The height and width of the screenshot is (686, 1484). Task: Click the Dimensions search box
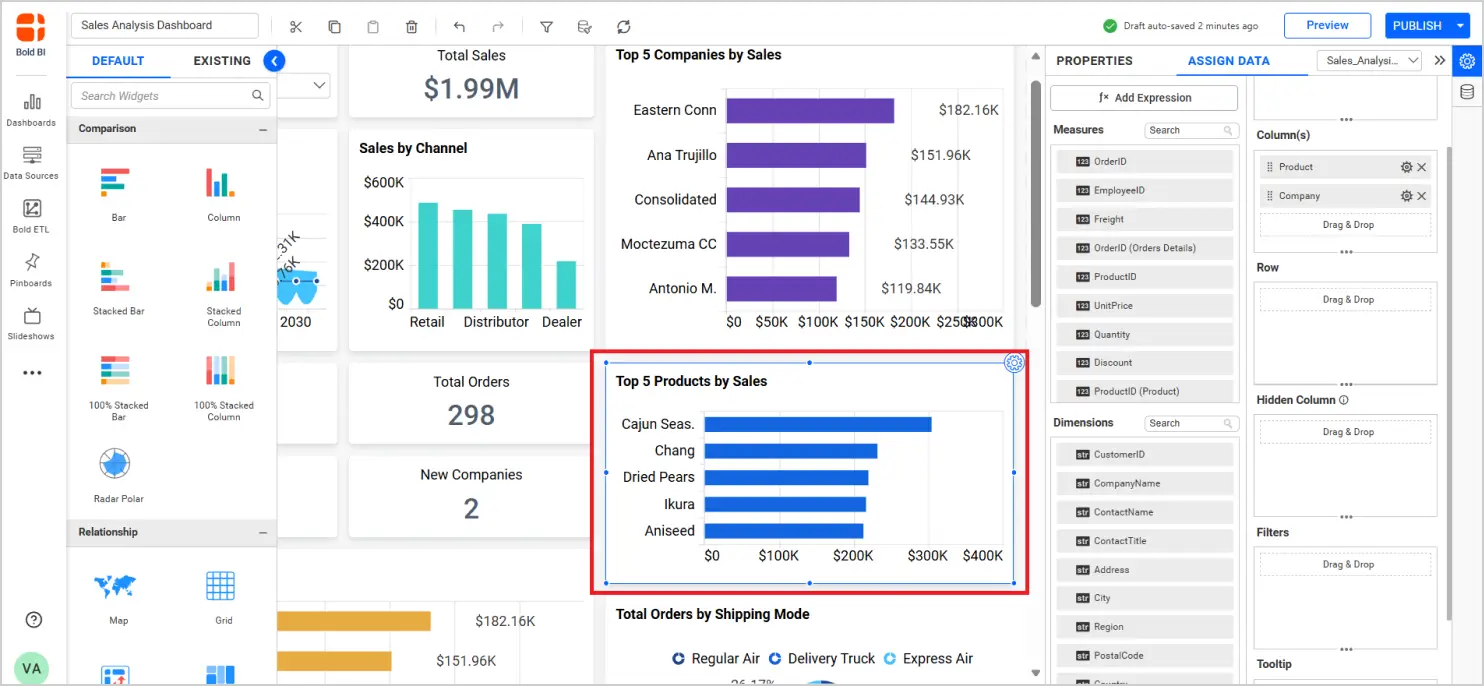(x=1191, y=423)
